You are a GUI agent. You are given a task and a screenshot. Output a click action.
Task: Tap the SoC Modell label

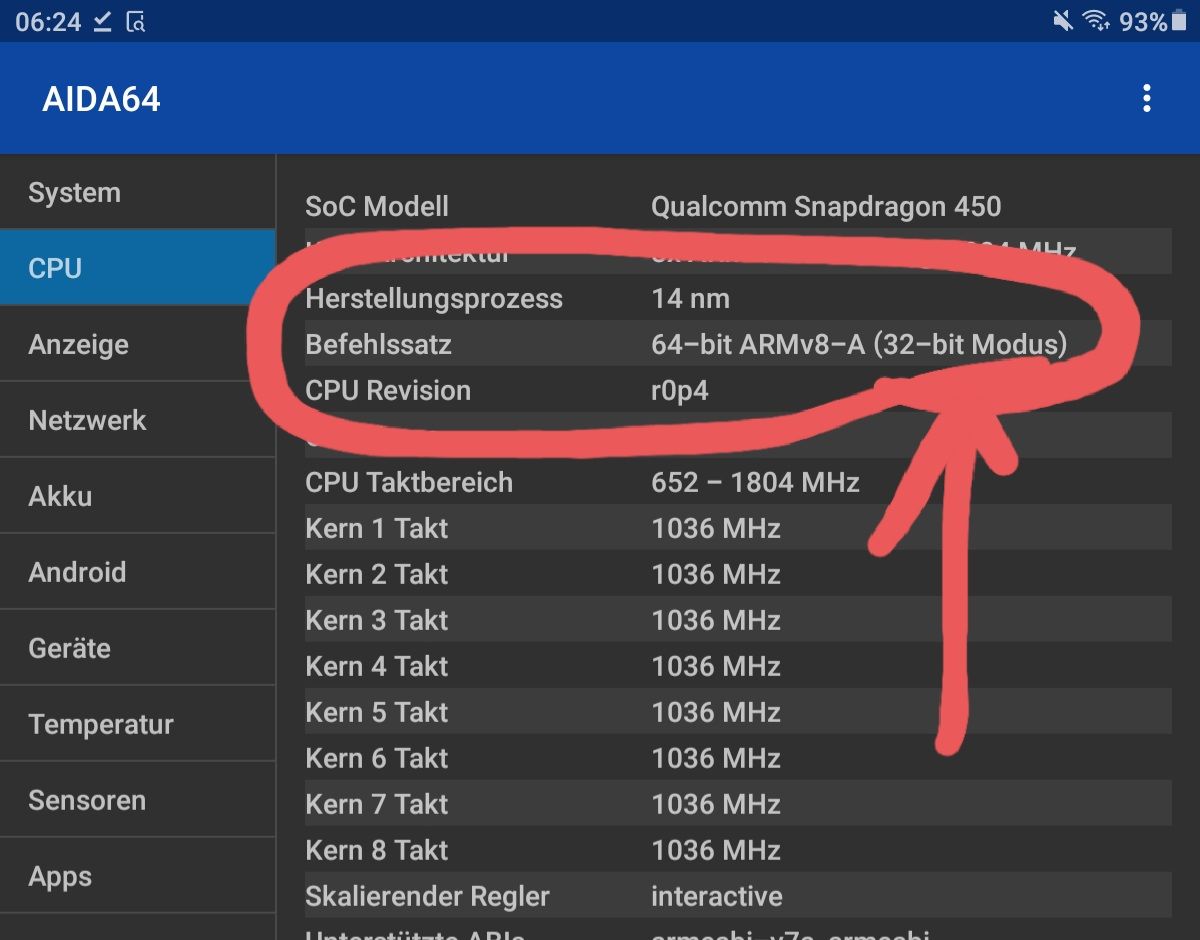(x=377, y=207)
